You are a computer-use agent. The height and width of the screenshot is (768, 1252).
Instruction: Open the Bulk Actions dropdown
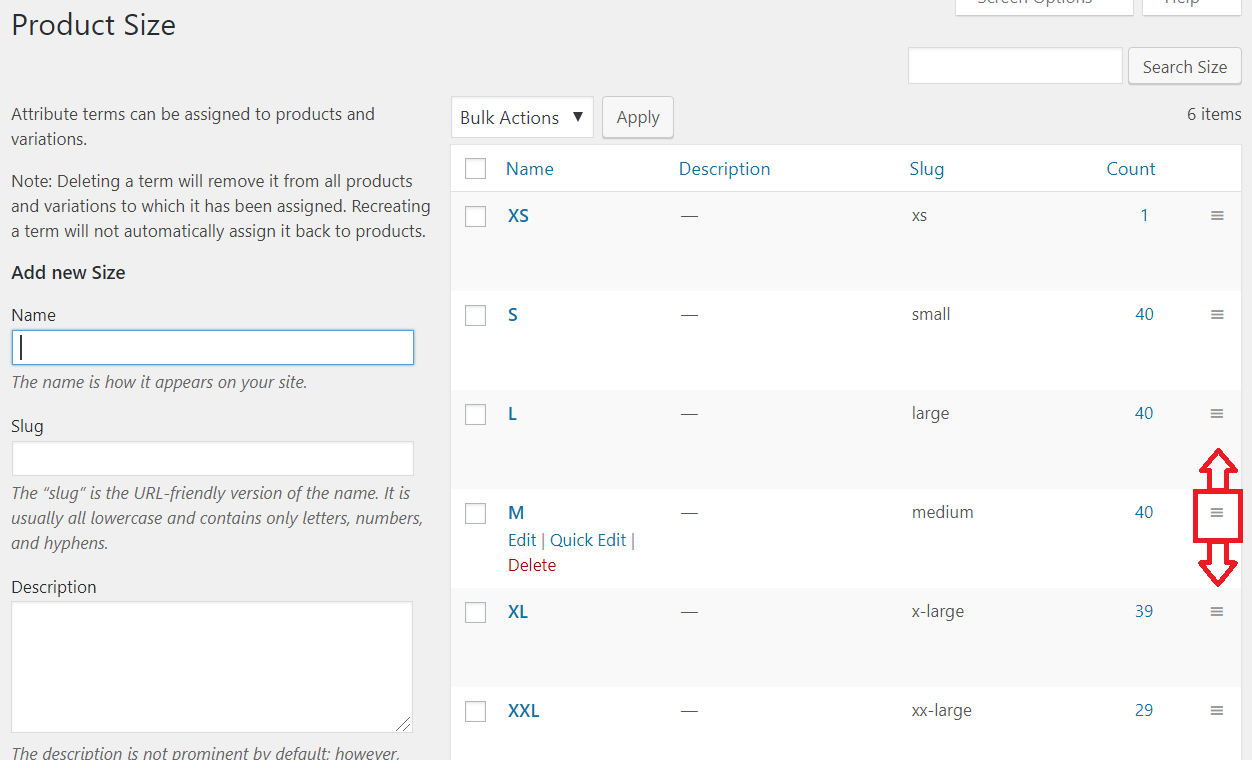pyautogui.click(x=522, y=117)
